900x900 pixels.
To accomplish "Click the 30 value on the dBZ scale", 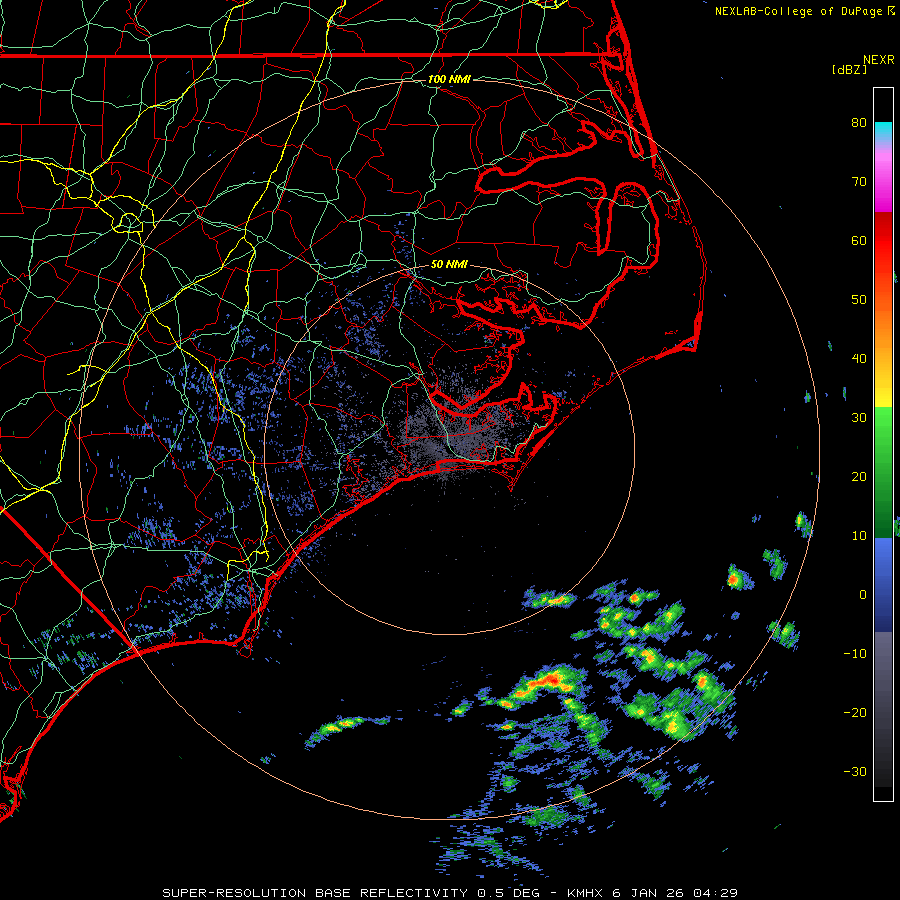I will 859,417.
